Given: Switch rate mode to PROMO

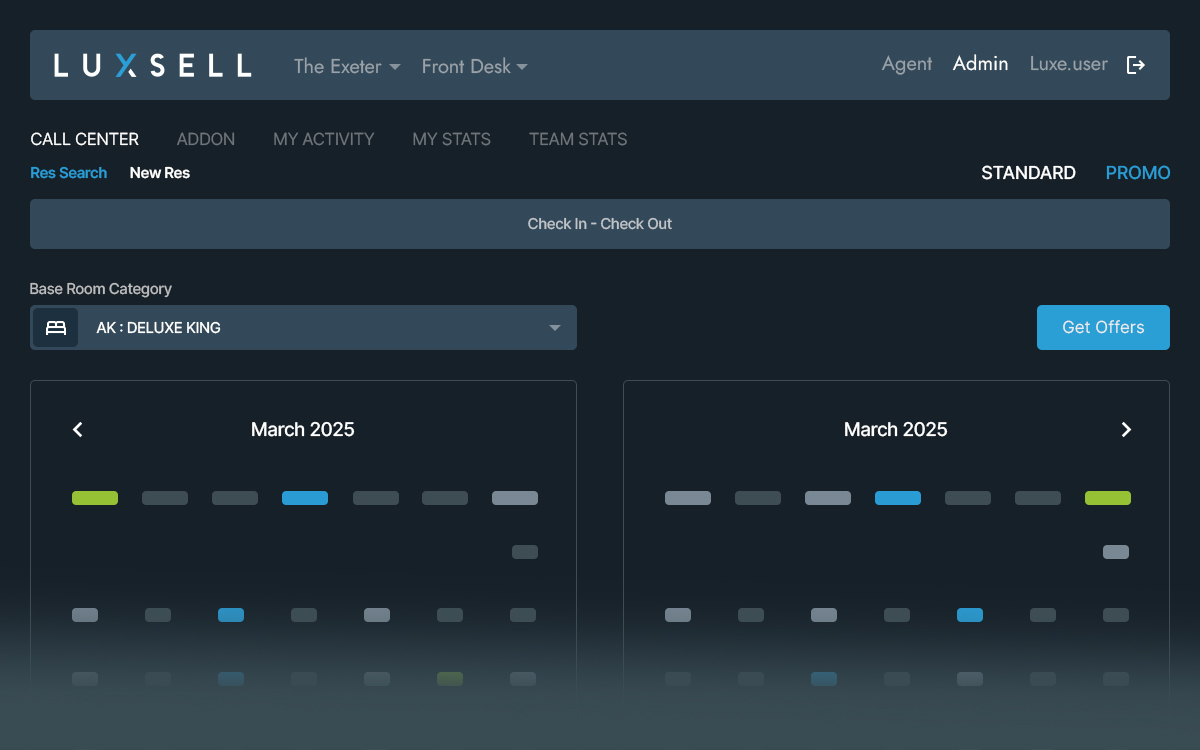Looking at the screenshot, I should (x=1137, y=173).
